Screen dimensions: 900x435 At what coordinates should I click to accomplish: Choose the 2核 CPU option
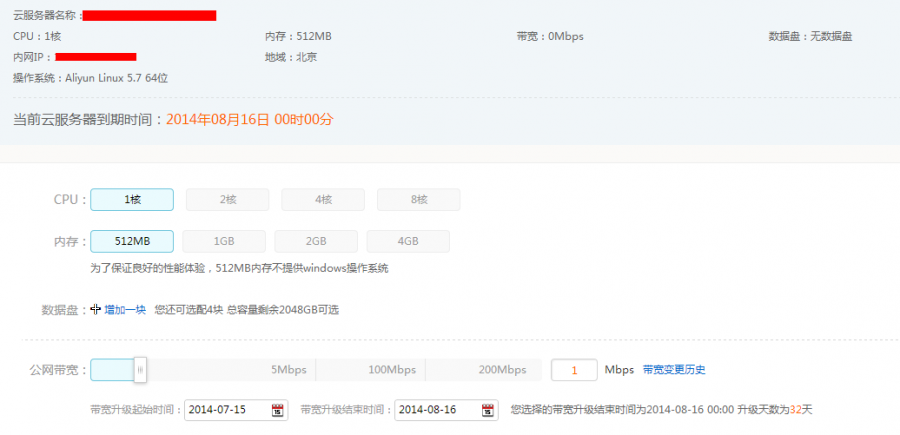(x=227, y=200)
